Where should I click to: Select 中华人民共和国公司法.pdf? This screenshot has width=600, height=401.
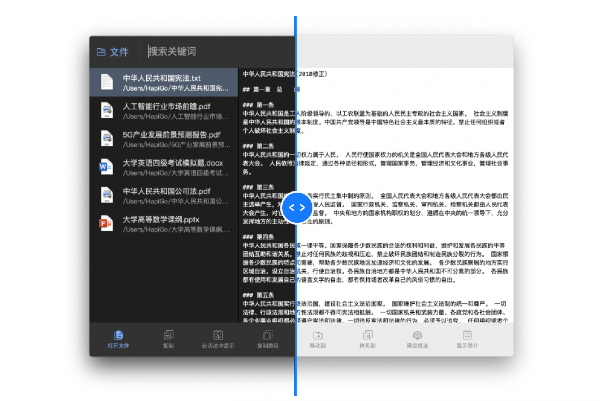(x=164, y=196)
